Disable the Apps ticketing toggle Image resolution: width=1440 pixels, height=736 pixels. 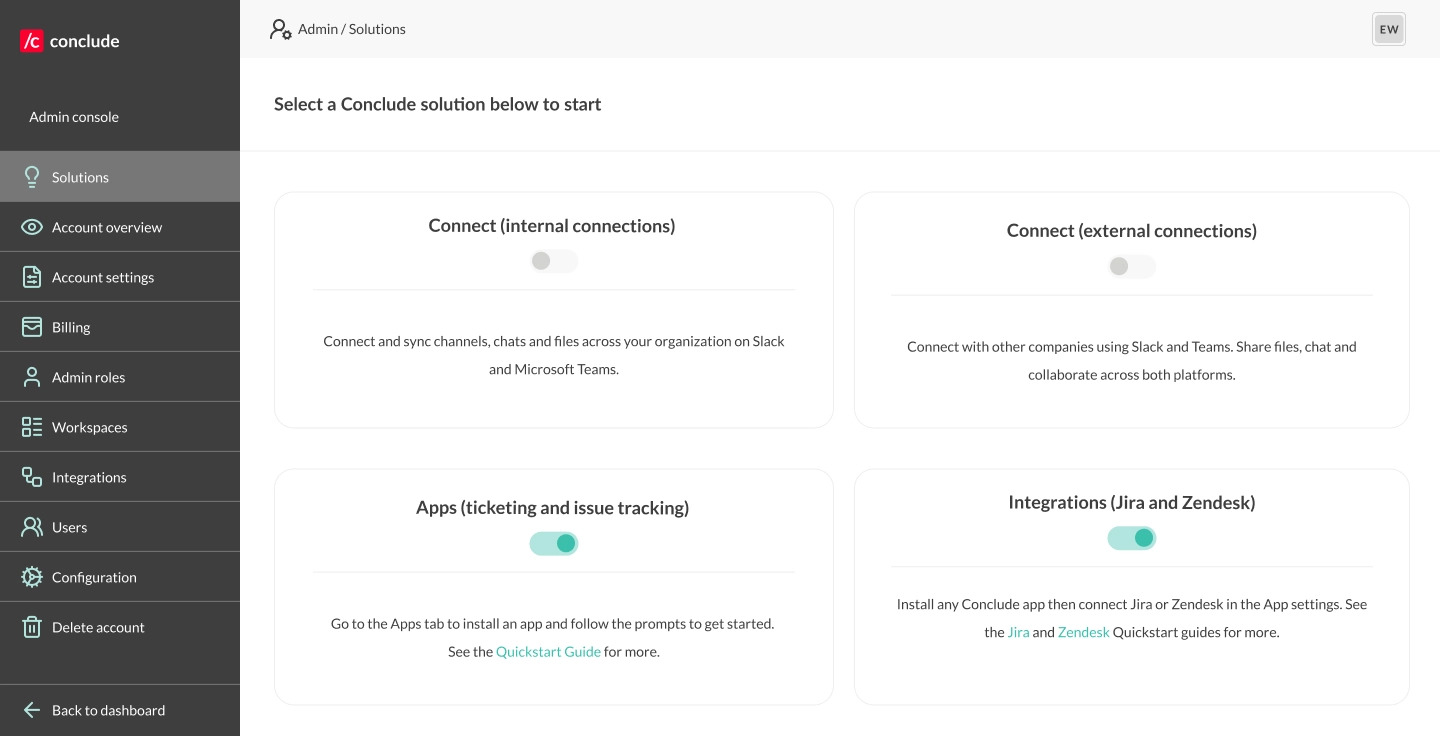554,543
